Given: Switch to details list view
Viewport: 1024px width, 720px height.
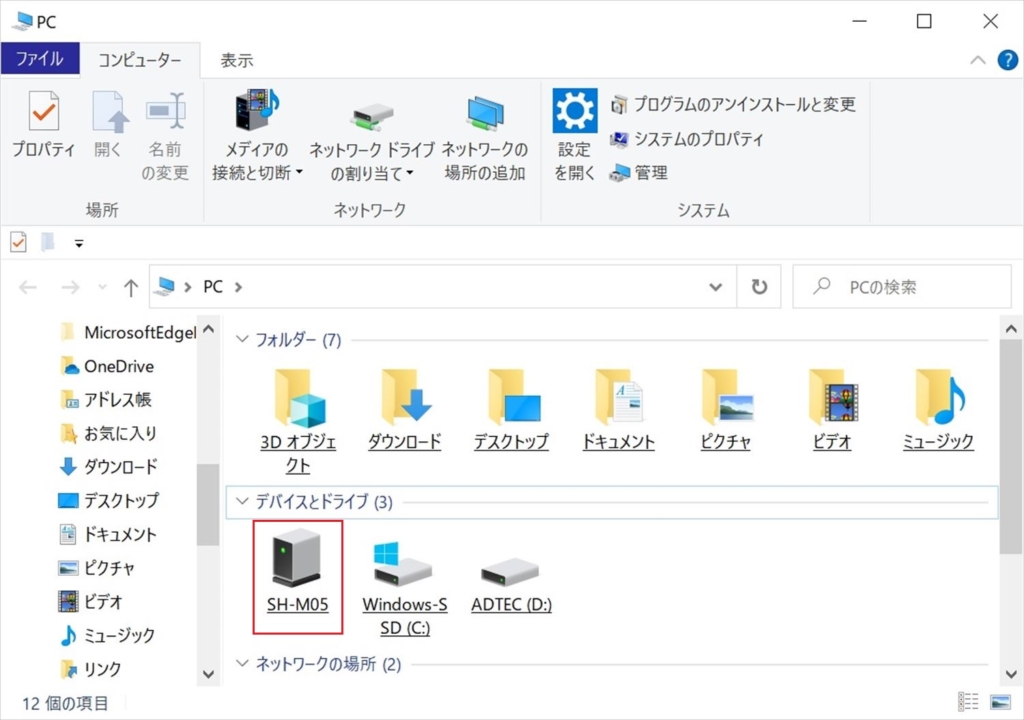Looking at the screenshot, I should point(968,702).
